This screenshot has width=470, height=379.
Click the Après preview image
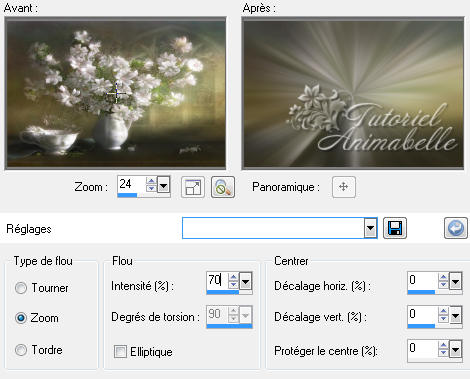[x=353, y=93]
